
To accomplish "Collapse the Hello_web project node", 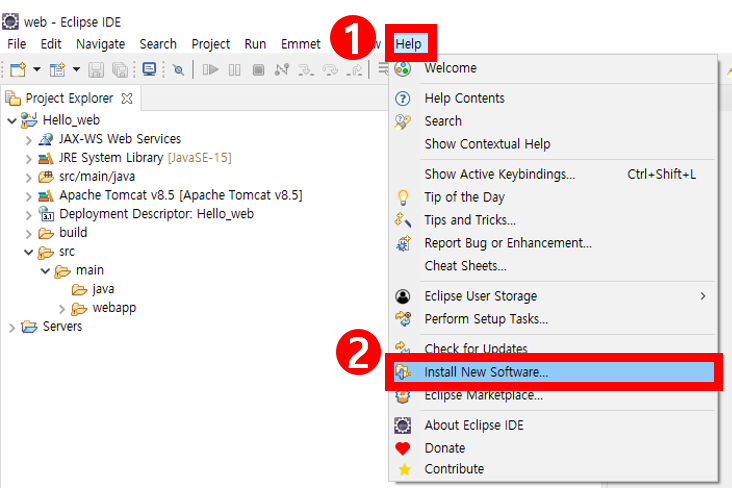I will (12, 120).
